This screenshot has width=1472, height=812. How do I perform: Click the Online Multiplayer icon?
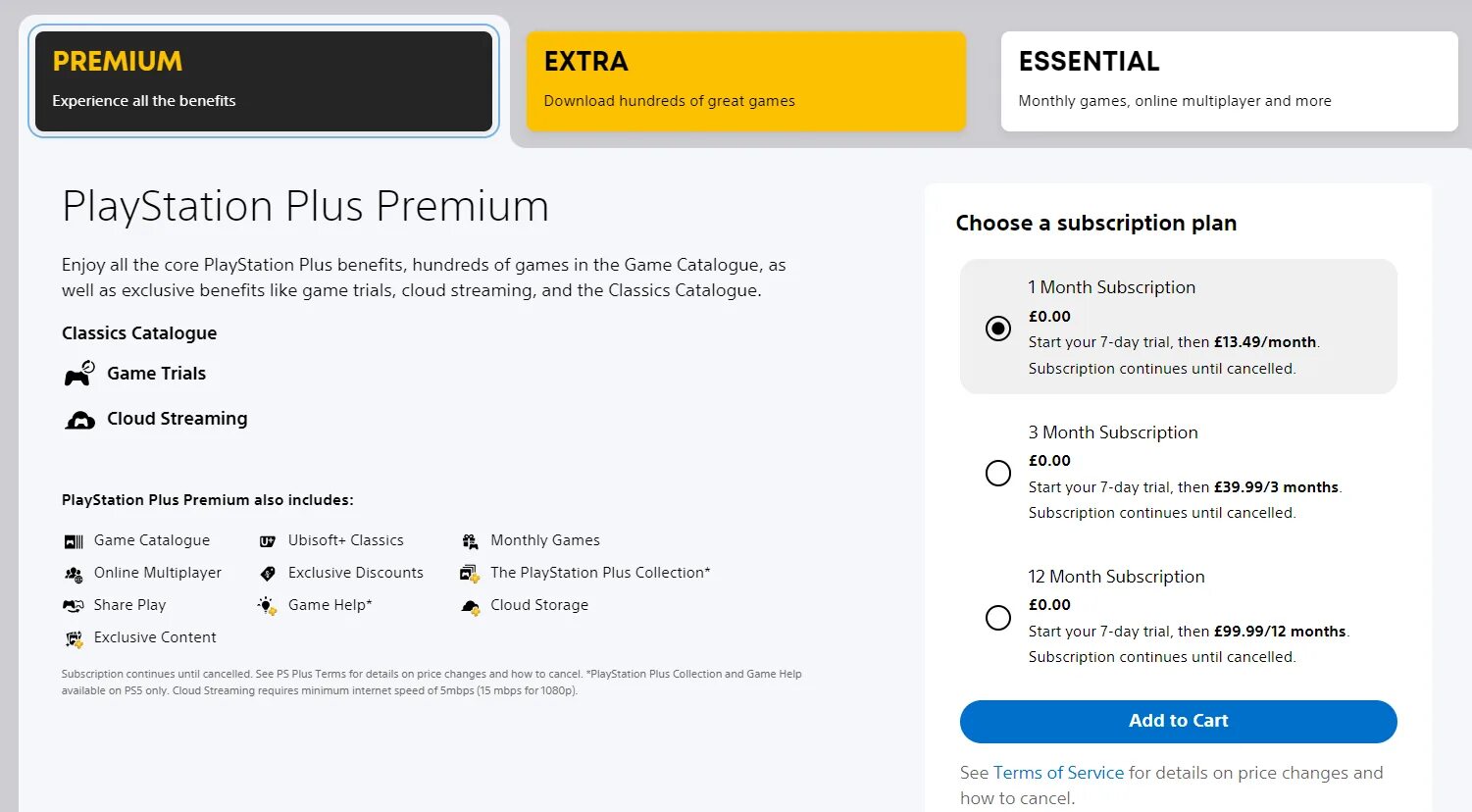(x=74, y=574)
